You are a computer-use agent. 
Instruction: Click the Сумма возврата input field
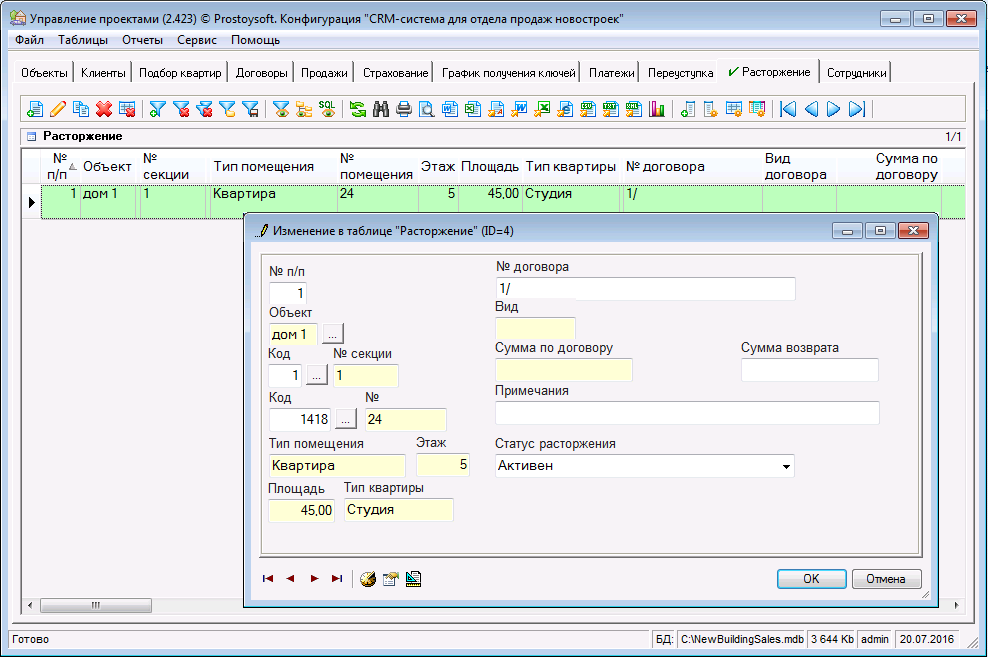809,371
